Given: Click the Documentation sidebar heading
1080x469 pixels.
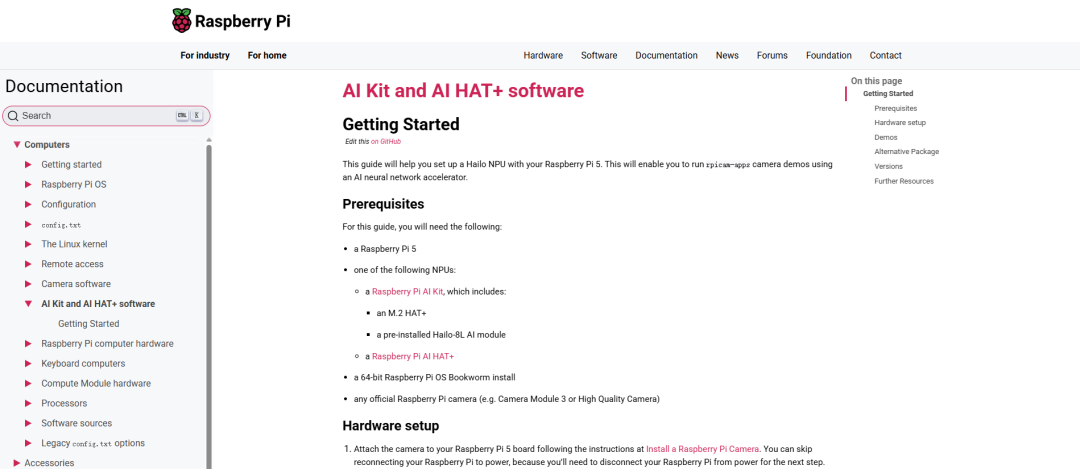Looking at the screenshot, I should (x=64, y=86).
